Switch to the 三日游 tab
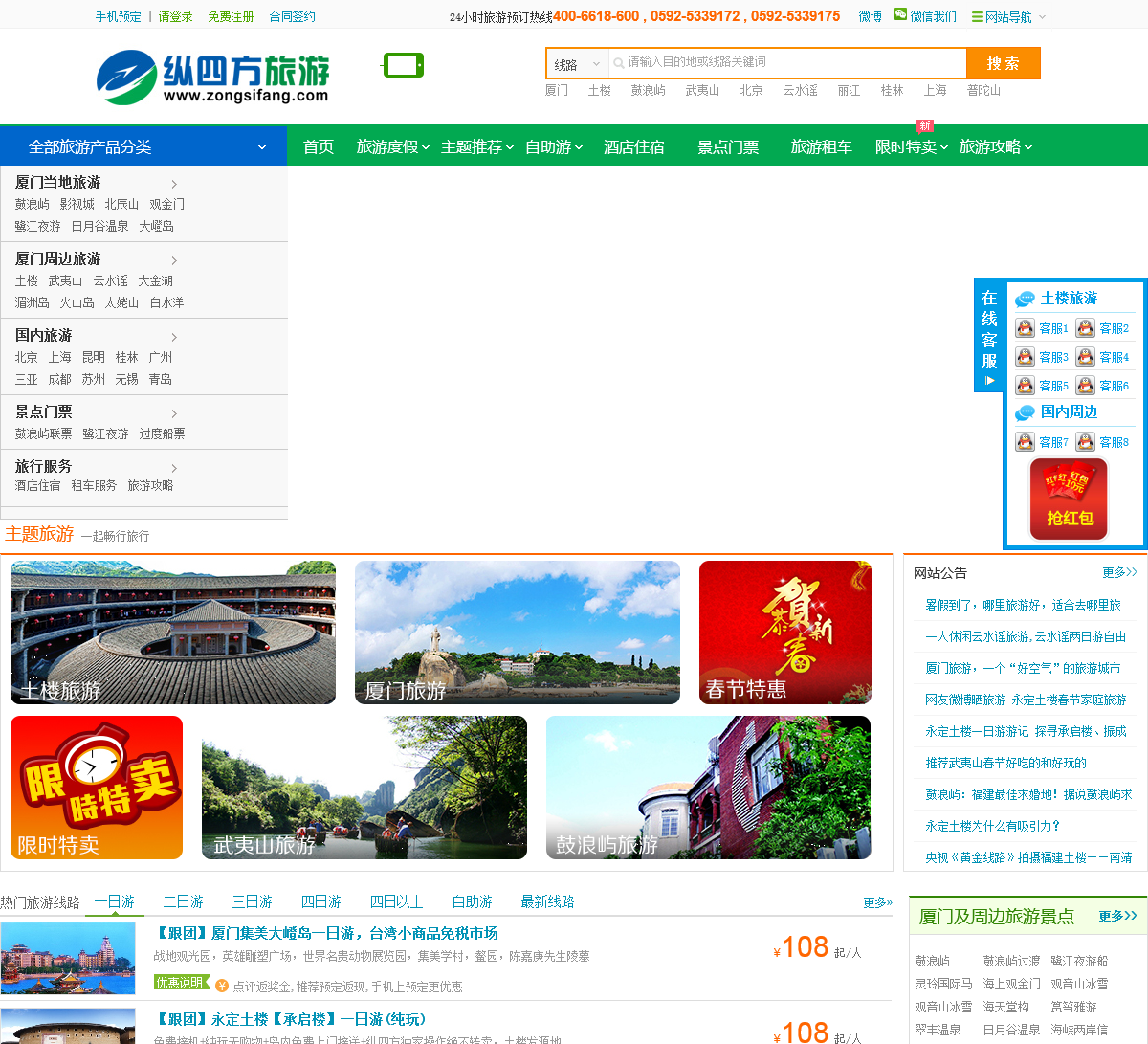The image size is (1148, 1044). point(253,901)
